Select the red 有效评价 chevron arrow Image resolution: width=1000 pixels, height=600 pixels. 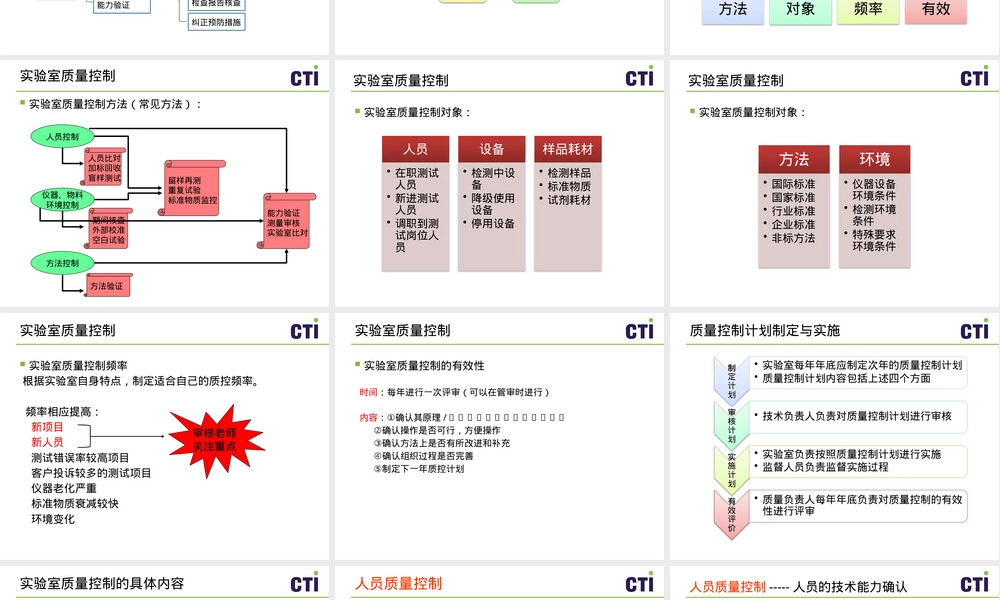pyautogui.click(x=731, y=515)
